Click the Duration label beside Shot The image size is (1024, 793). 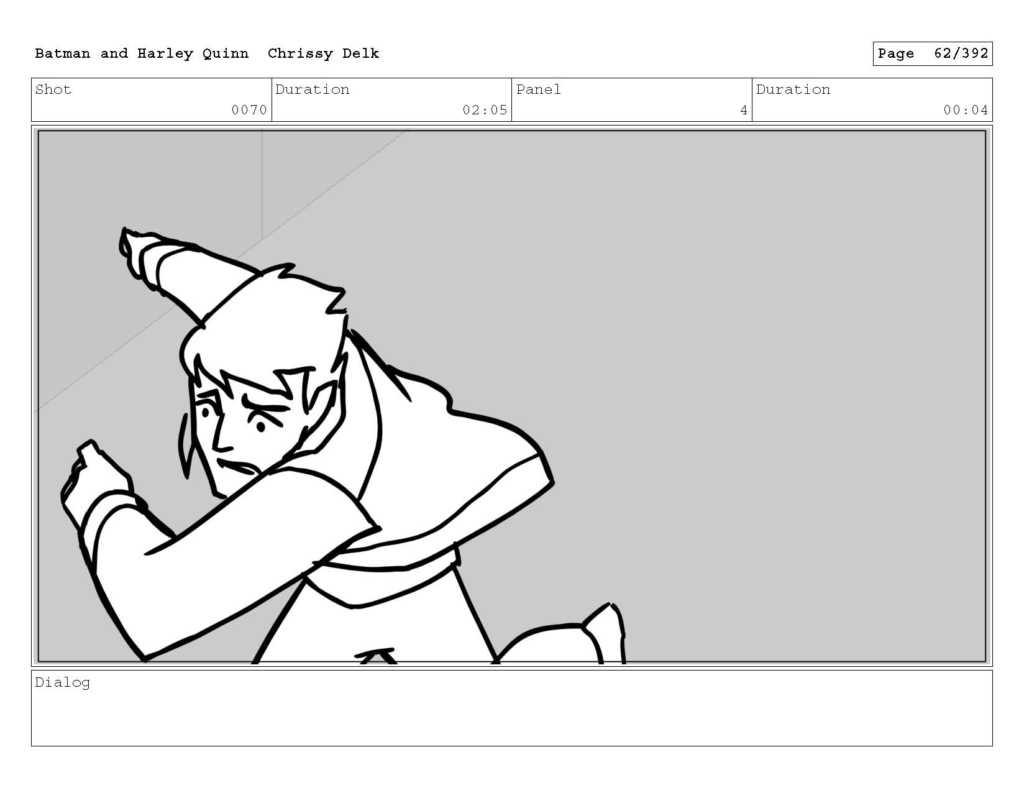coord(312,89)
